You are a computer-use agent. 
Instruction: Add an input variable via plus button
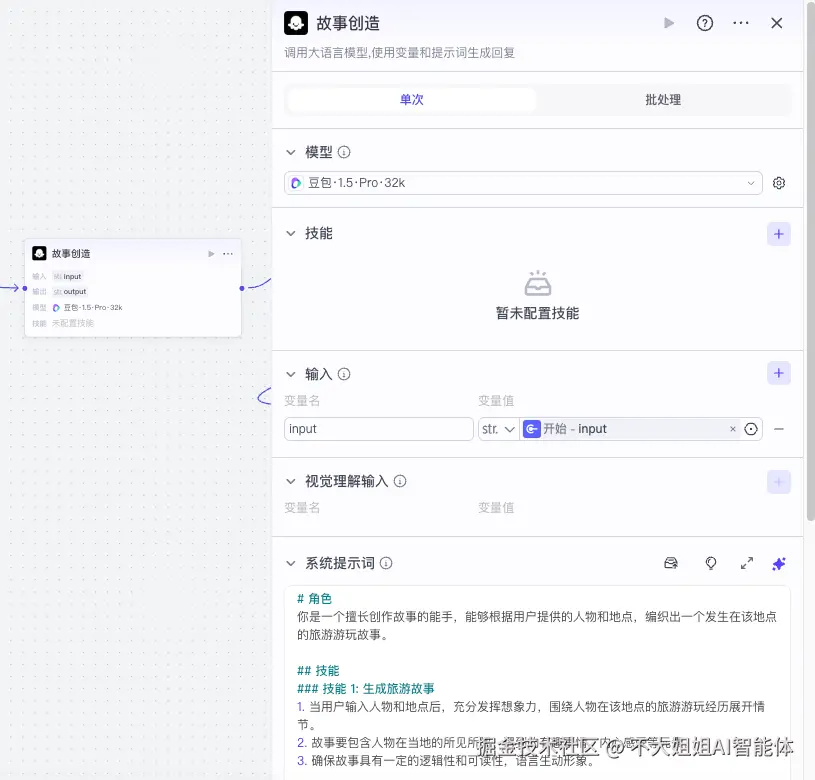[x=779, y=373]
